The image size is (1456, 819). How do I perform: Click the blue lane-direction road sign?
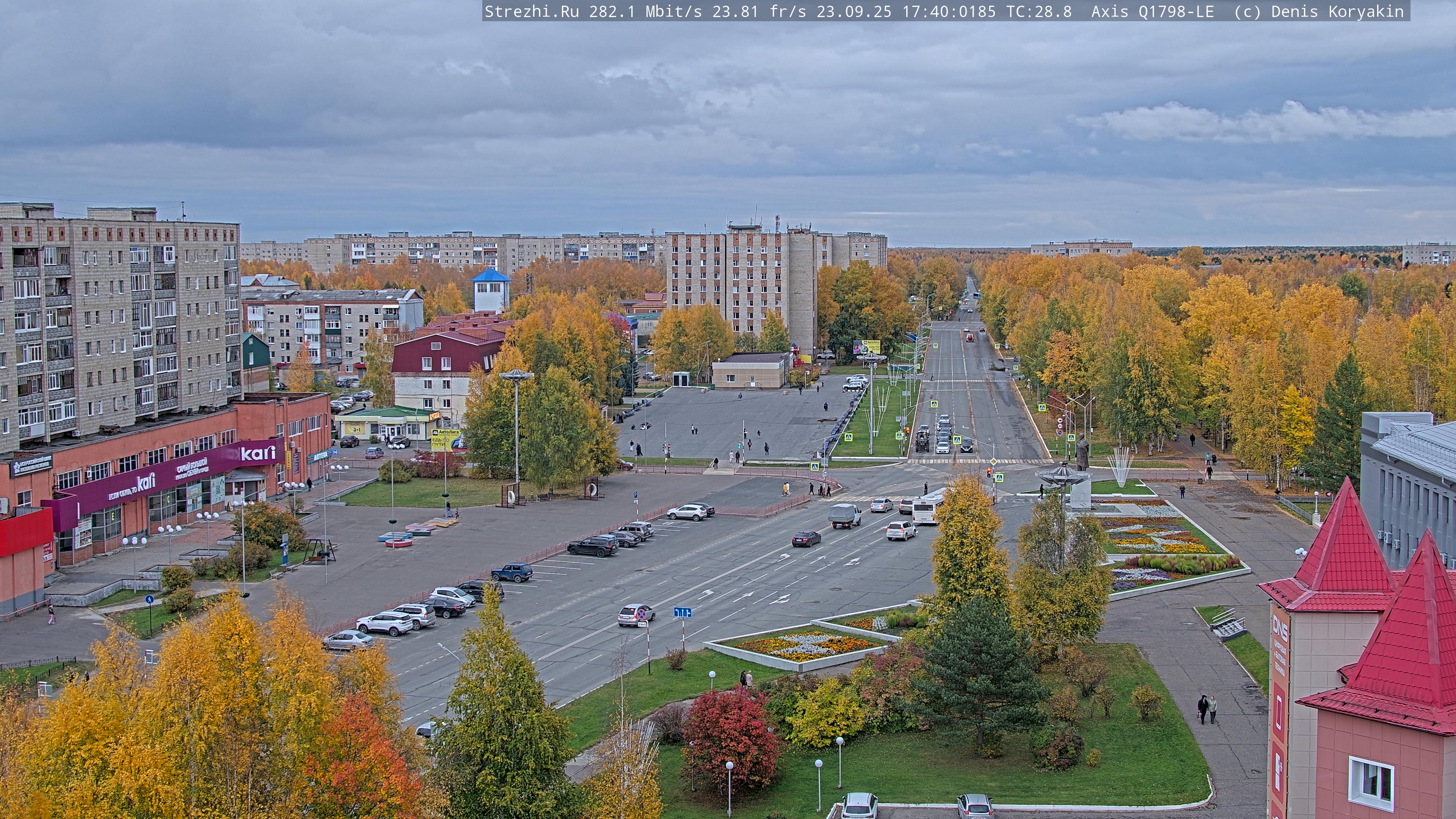[x=682, y=612]
